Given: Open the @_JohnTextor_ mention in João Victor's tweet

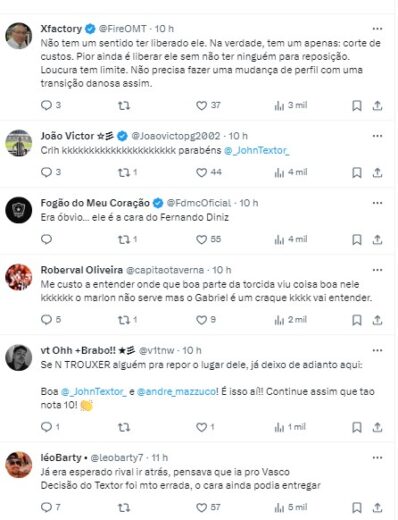Looking at the screenshot, I should (257, 151).
